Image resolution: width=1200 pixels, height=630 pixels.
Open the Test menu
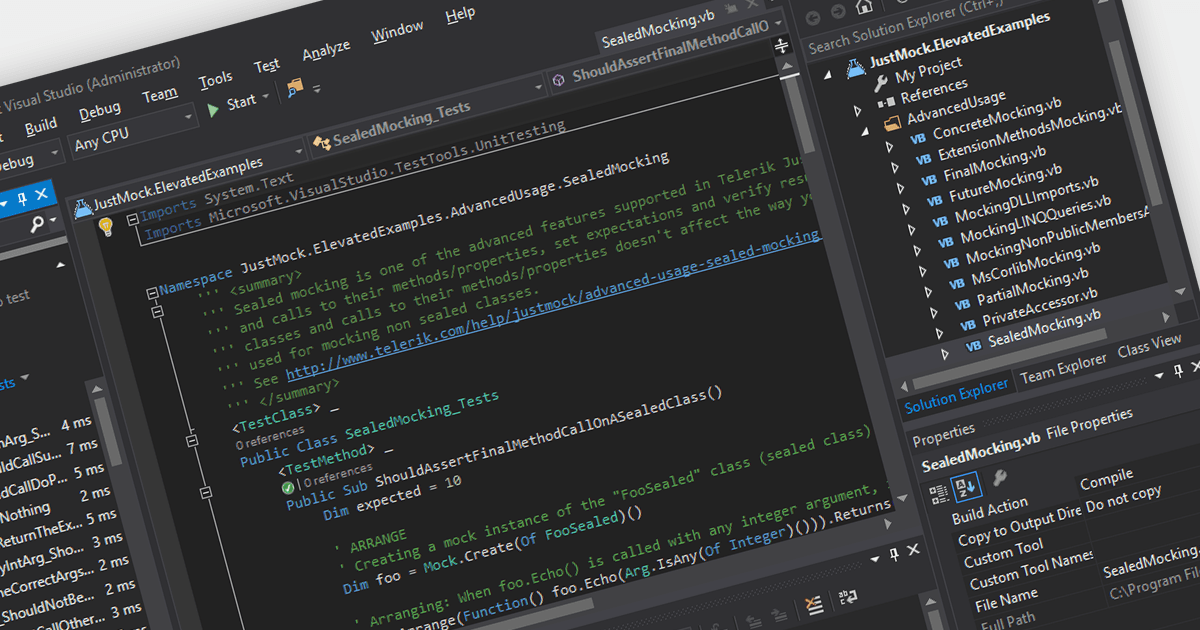coord(267,65)
